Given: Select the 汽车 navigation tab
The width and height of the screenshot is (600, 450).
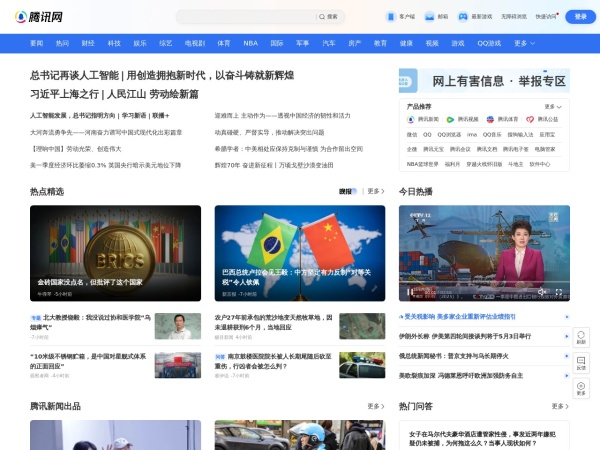Looking at the screenshot, I should point(328,43).
